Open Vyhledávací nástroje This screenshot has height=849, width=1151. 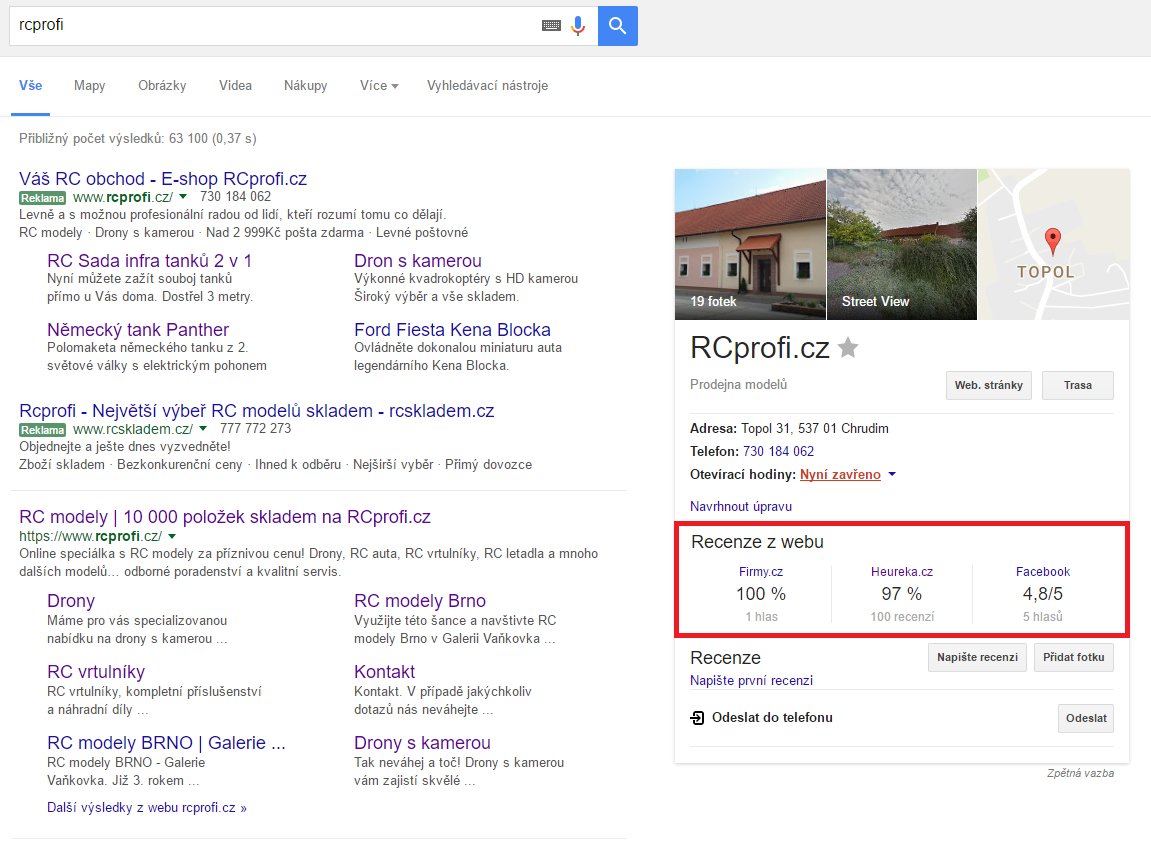point(487,86)
